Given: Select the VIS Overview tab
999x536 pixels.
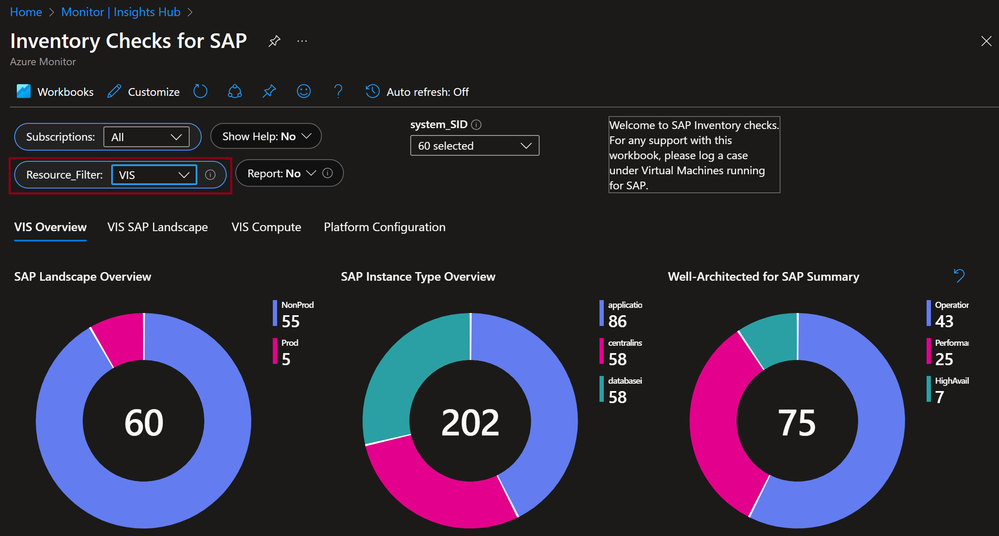Looking at the screenshot, I should (x=50, y=228).
